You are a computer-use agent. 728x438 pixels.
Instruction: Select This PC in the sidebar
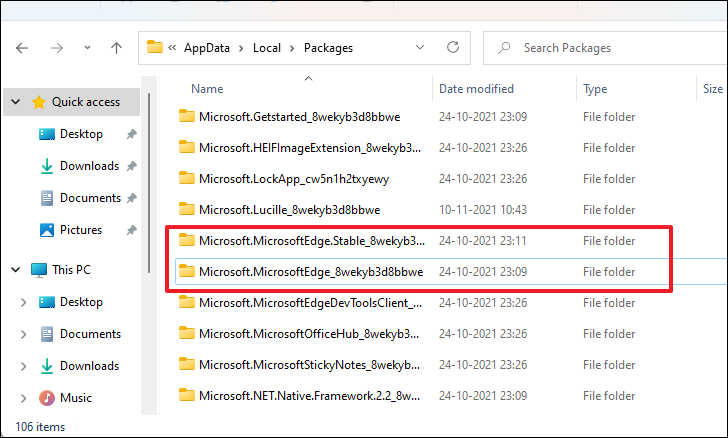coord(72,270)
